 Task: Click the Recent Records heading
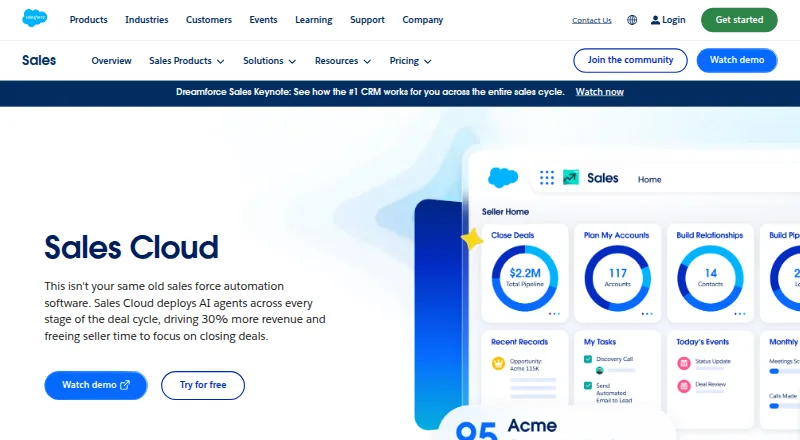click(x=519, y=342)
